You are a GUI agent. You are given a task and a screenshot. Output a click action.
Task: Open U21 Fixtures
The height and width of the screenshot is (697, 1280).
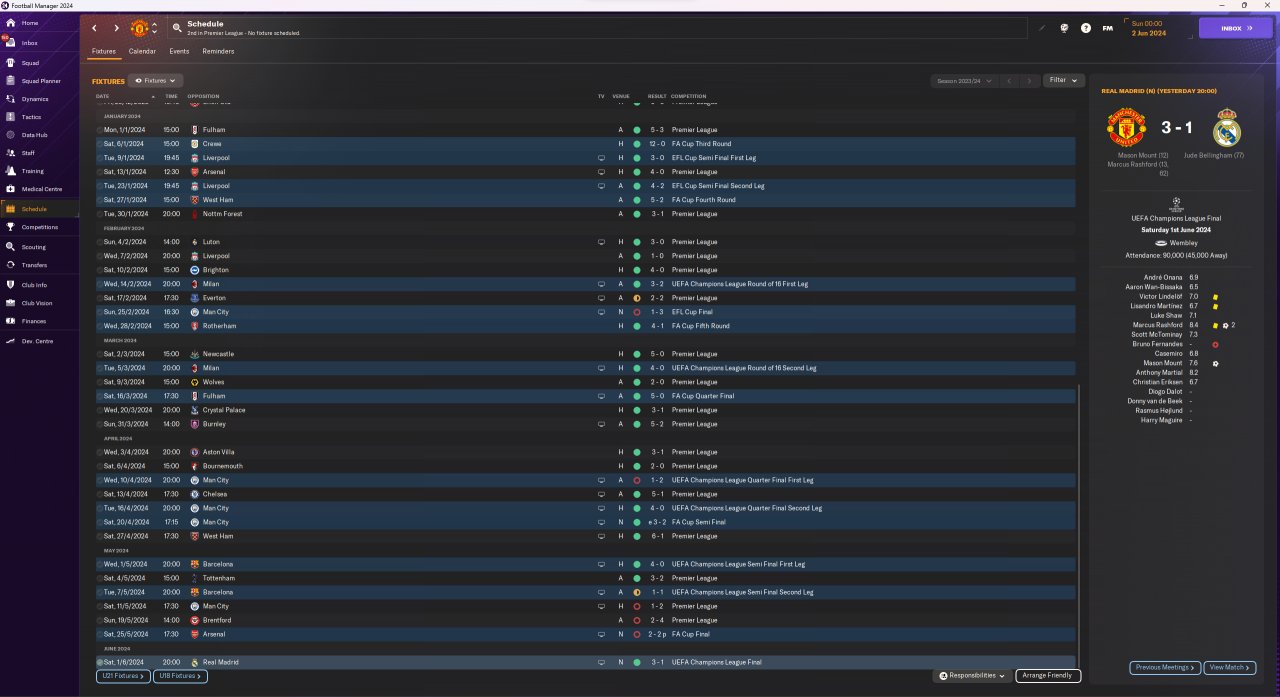(123, 676)
